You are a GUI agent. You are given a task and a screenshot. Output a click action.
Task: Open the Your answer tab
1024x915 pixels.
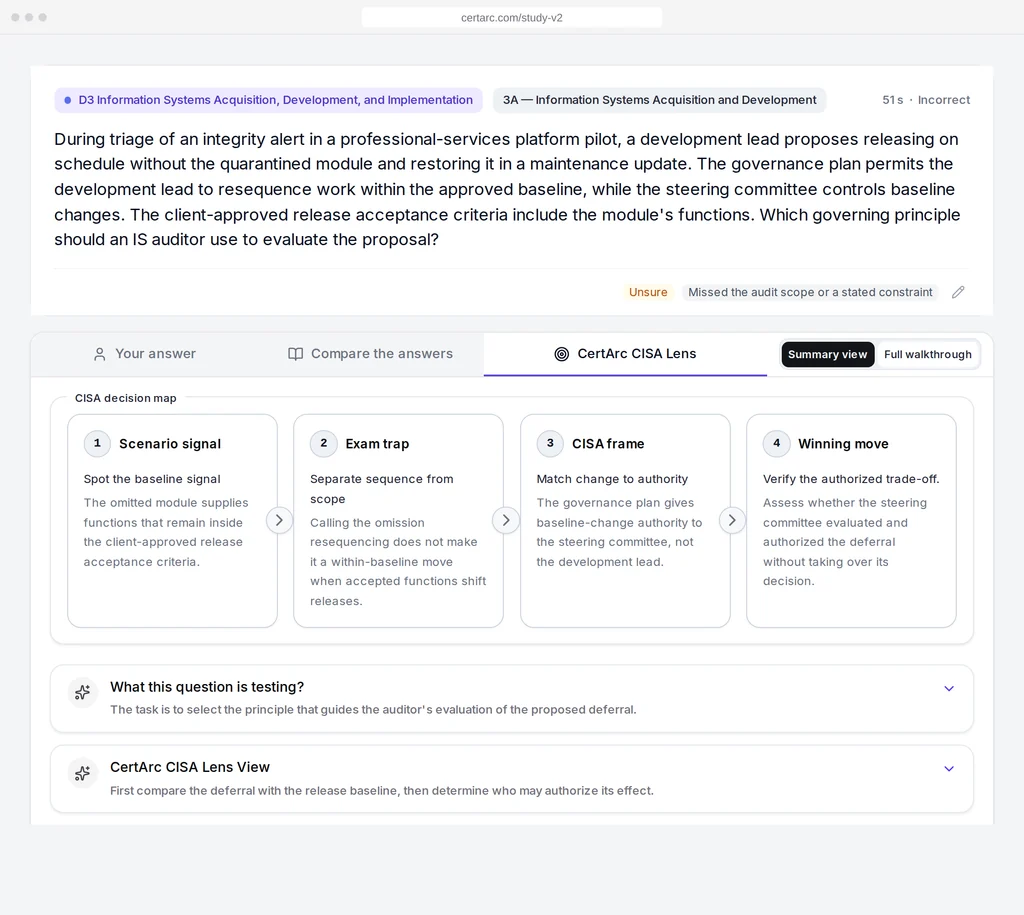[144, 354]
